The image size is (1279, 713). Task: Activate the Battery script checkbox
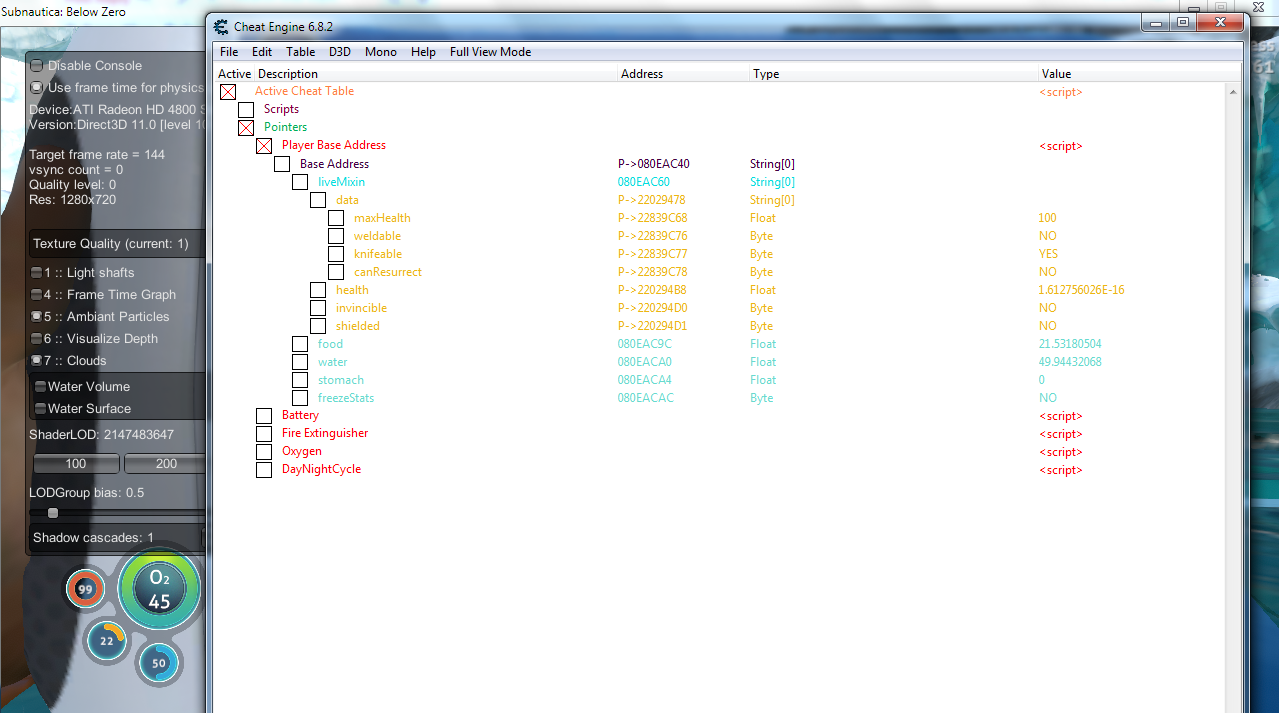pos(264,416)
